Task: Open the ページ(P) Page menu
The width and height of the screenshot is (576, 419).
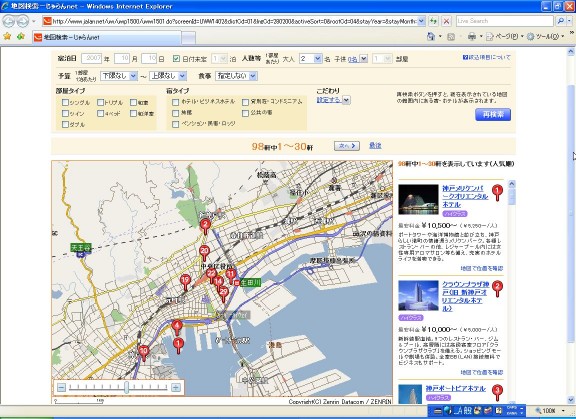Action: pos(504,36)
